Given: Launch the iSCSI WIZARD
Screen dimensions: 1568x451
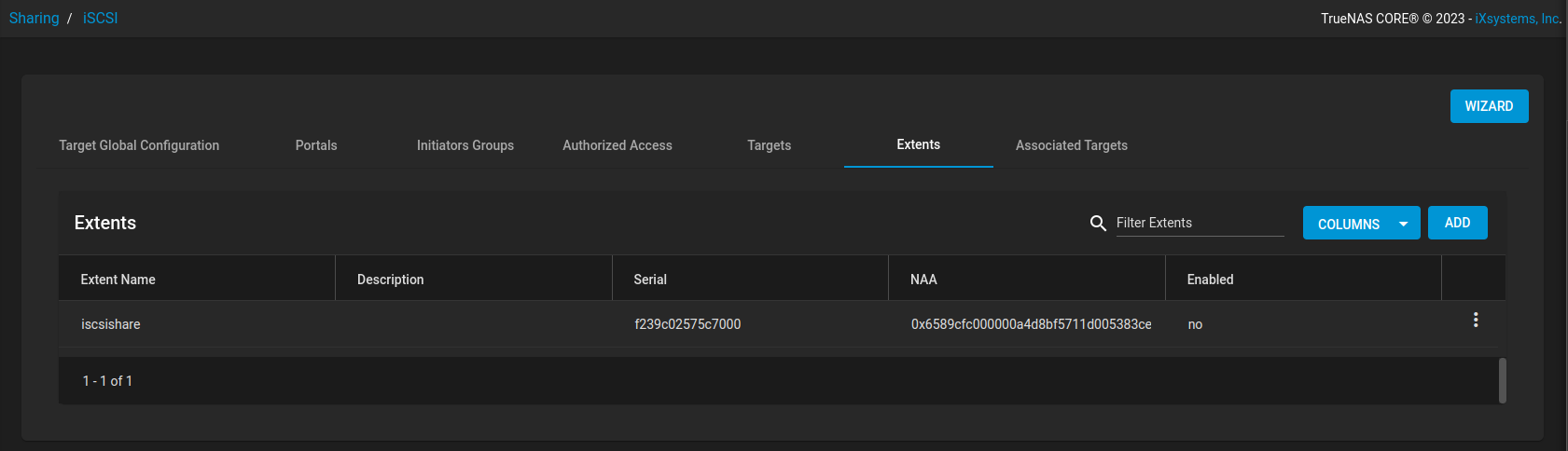Looking at the screenshot, I should point(1488,106).
